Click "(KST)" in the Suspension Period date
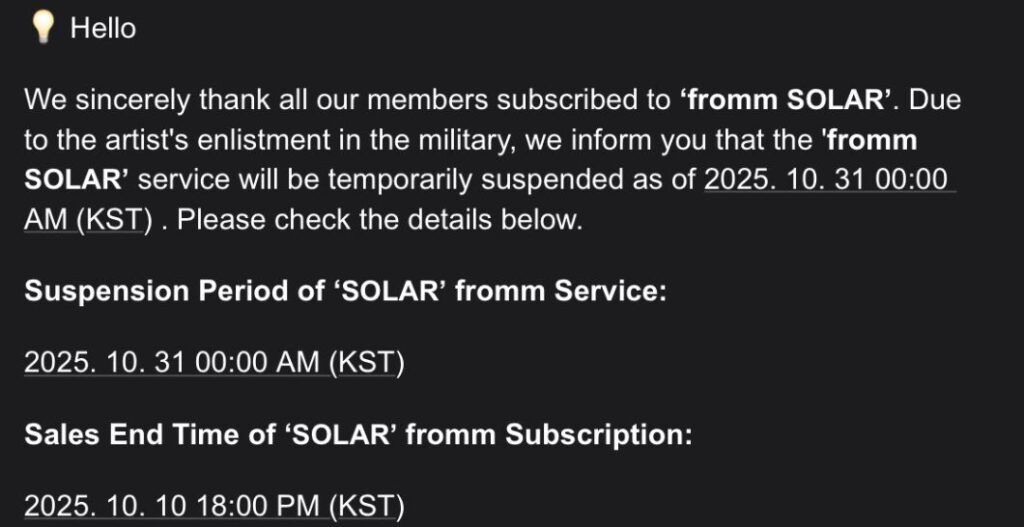 [367, 363]
